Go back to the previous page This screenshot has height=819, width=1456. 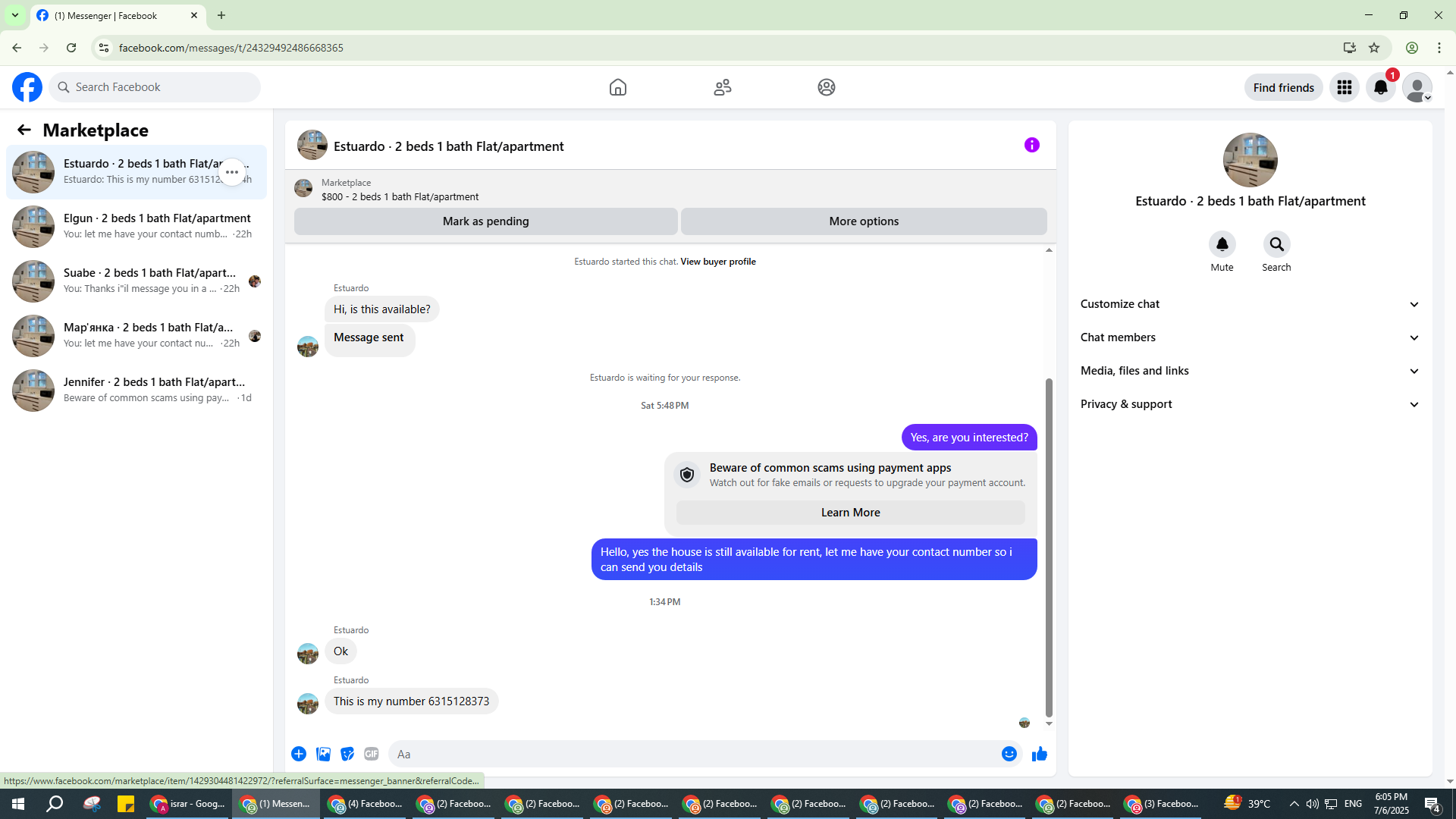17,48
